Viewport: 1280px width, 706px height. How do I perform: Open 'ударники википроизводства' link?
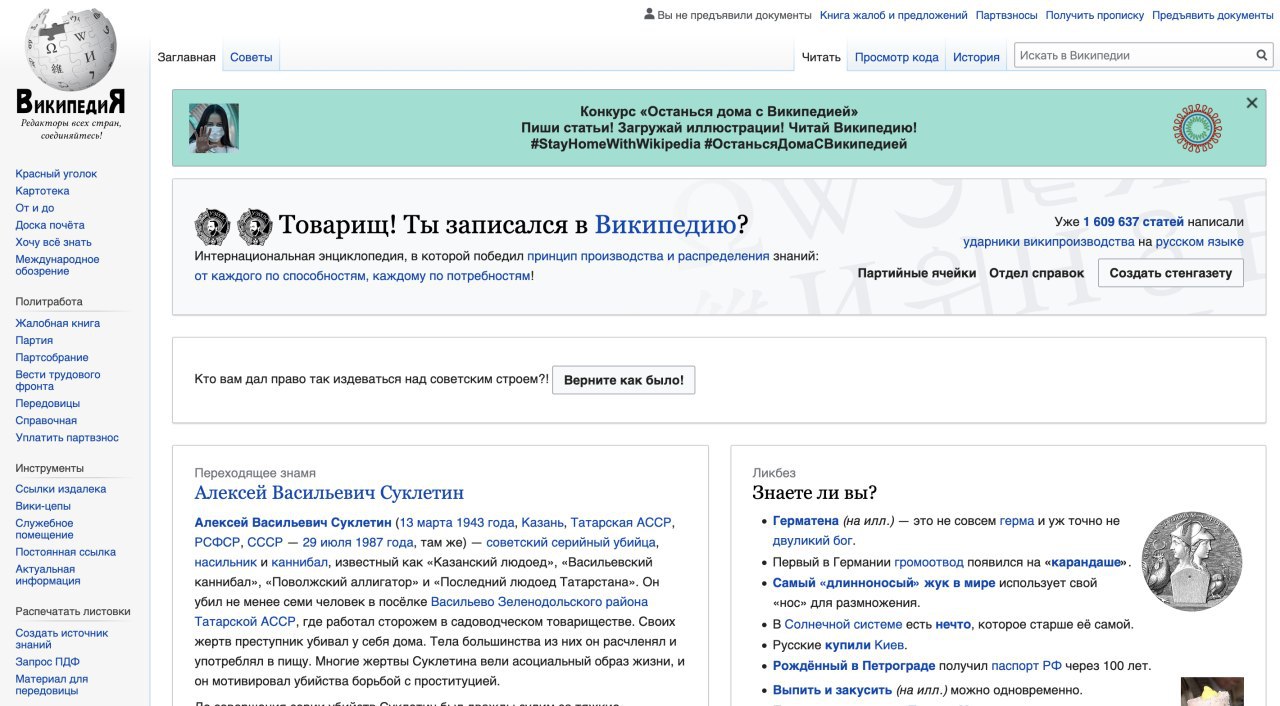pyautogui.click(x=1049, y=242)
